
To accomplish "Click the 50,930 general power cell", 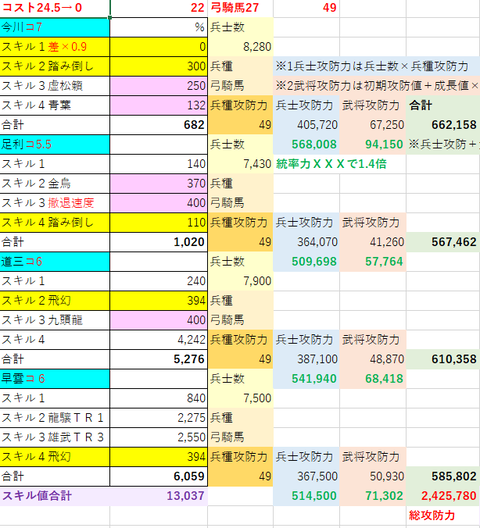I will (x=373, y=476).
